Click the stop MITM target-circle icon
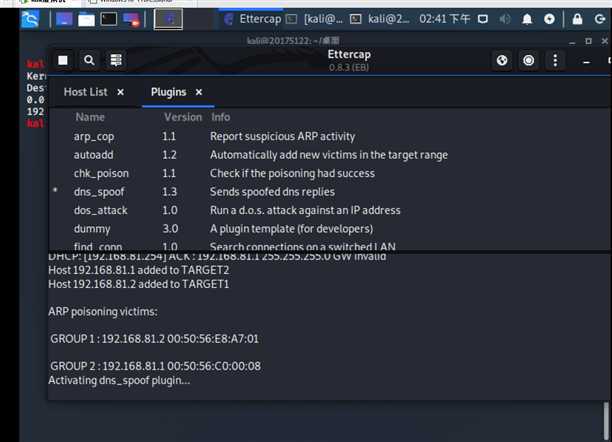612x442 pixels. pos(528,60)
